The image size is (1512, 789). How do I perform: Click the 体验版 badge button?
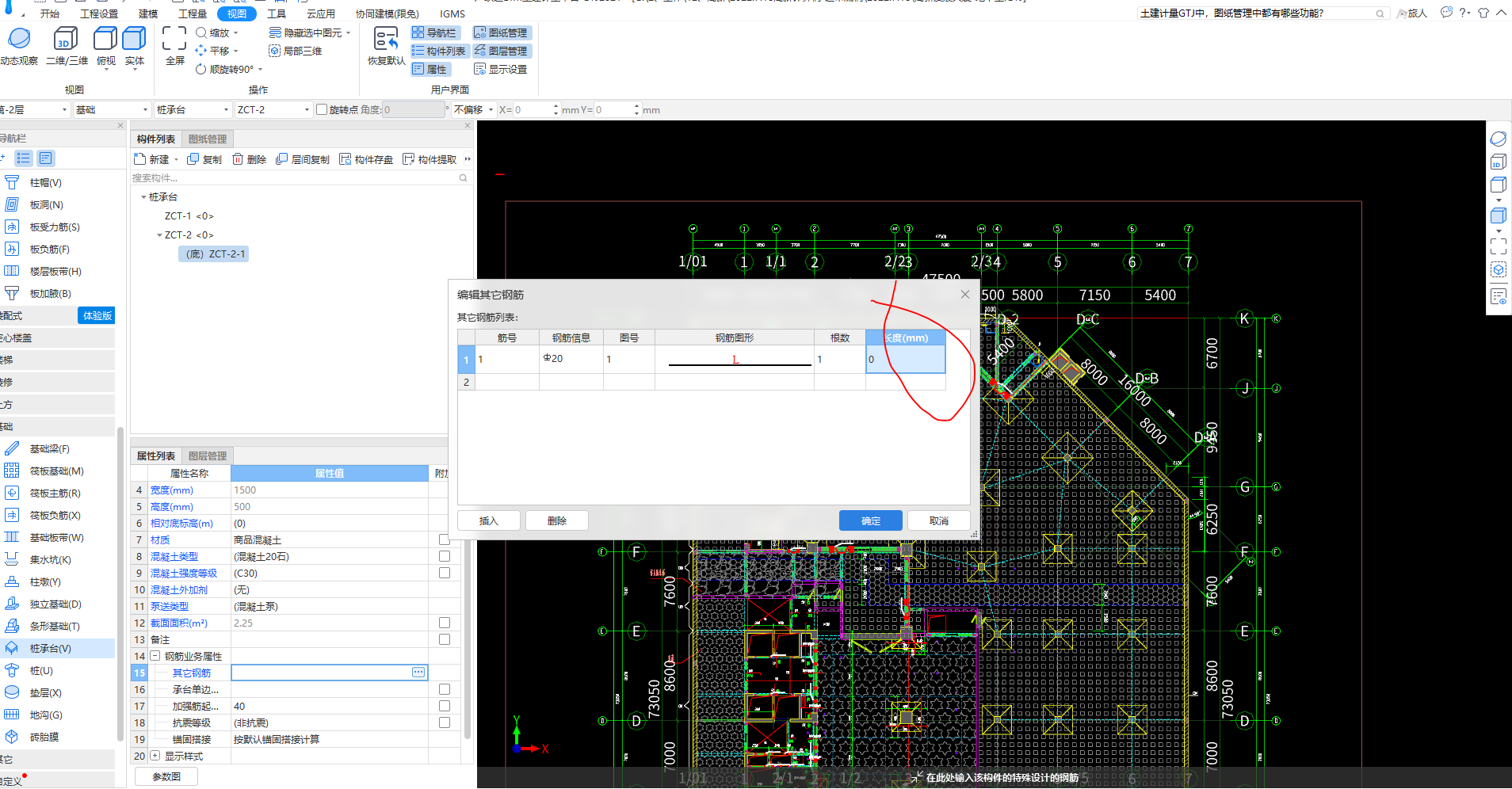(97, 315)
